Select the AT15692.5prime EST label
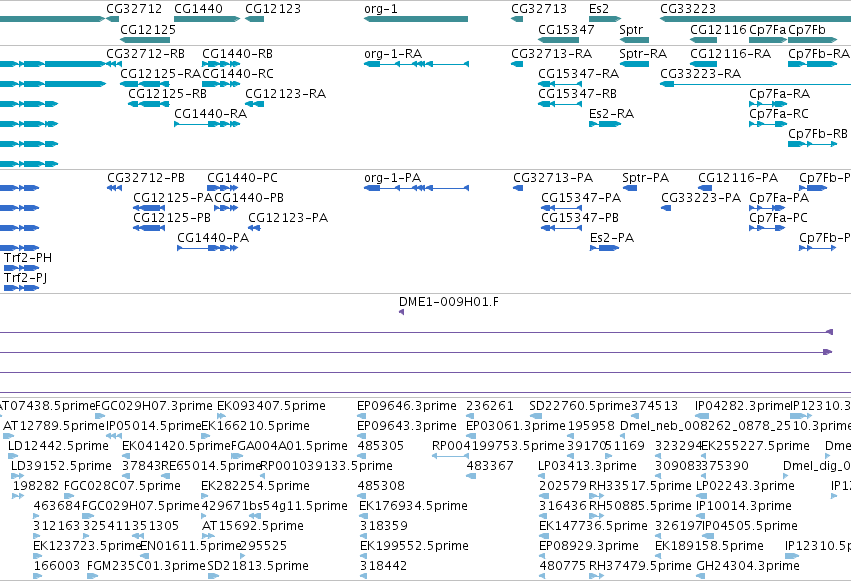The image size is (851, 581). pos(252,526)
